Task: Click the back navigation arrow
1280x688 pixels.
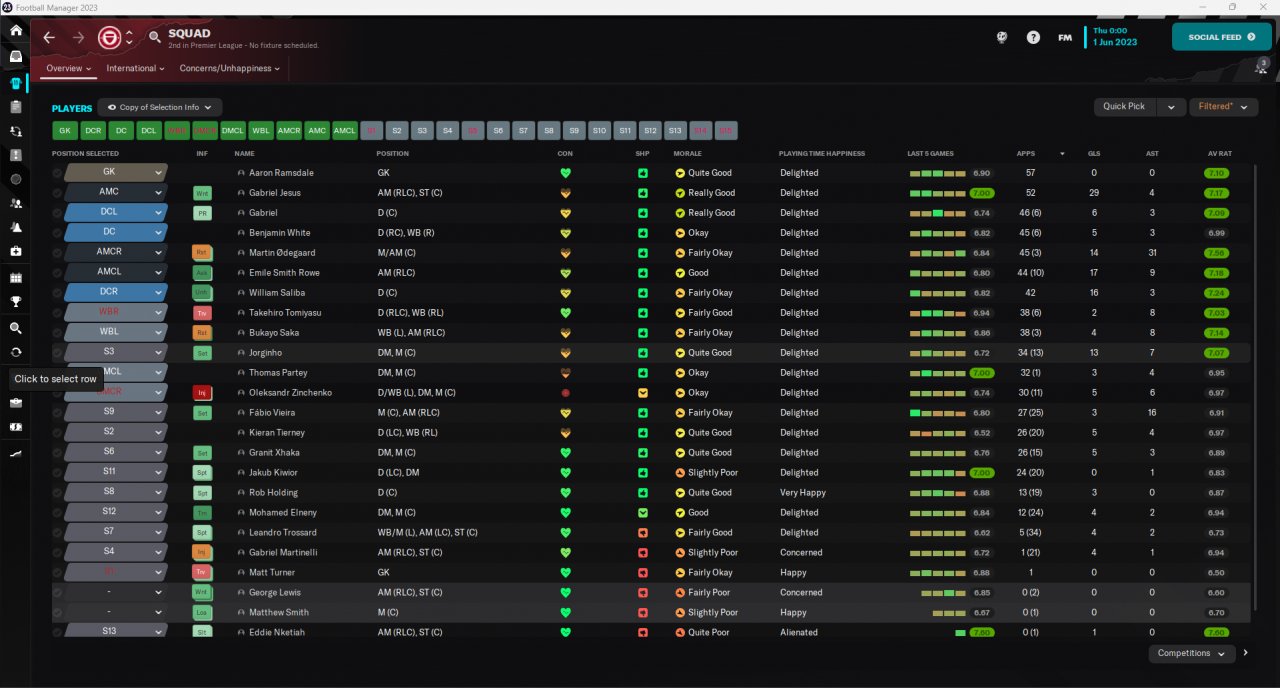Action: pyautogui.click(x=49, y=38)
